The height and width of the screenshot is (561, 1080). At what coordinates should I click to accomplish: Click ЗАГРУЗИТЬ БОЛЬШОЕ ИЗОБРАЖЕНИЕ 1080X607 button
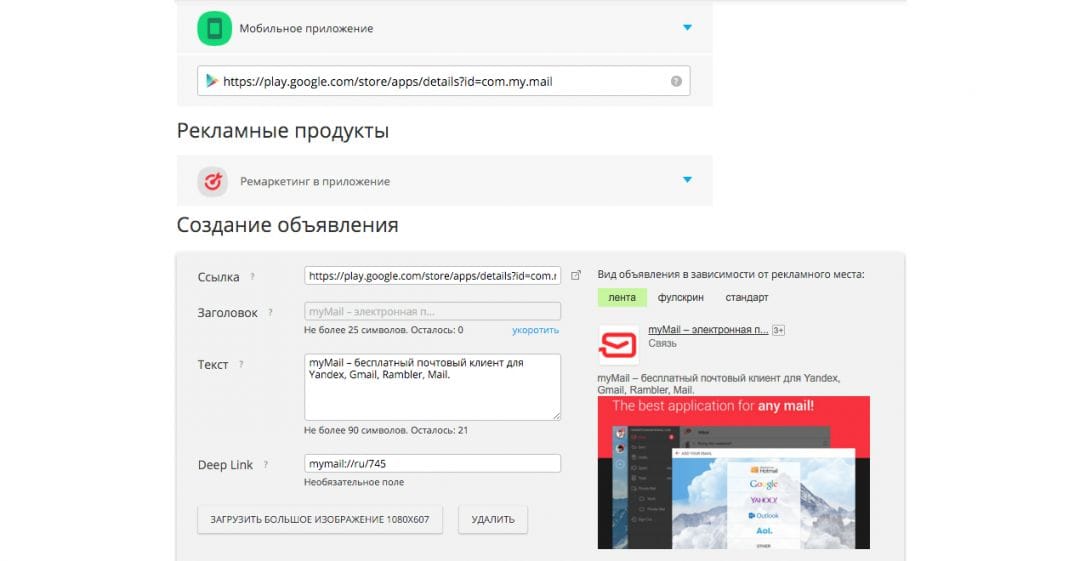[320, 520]
